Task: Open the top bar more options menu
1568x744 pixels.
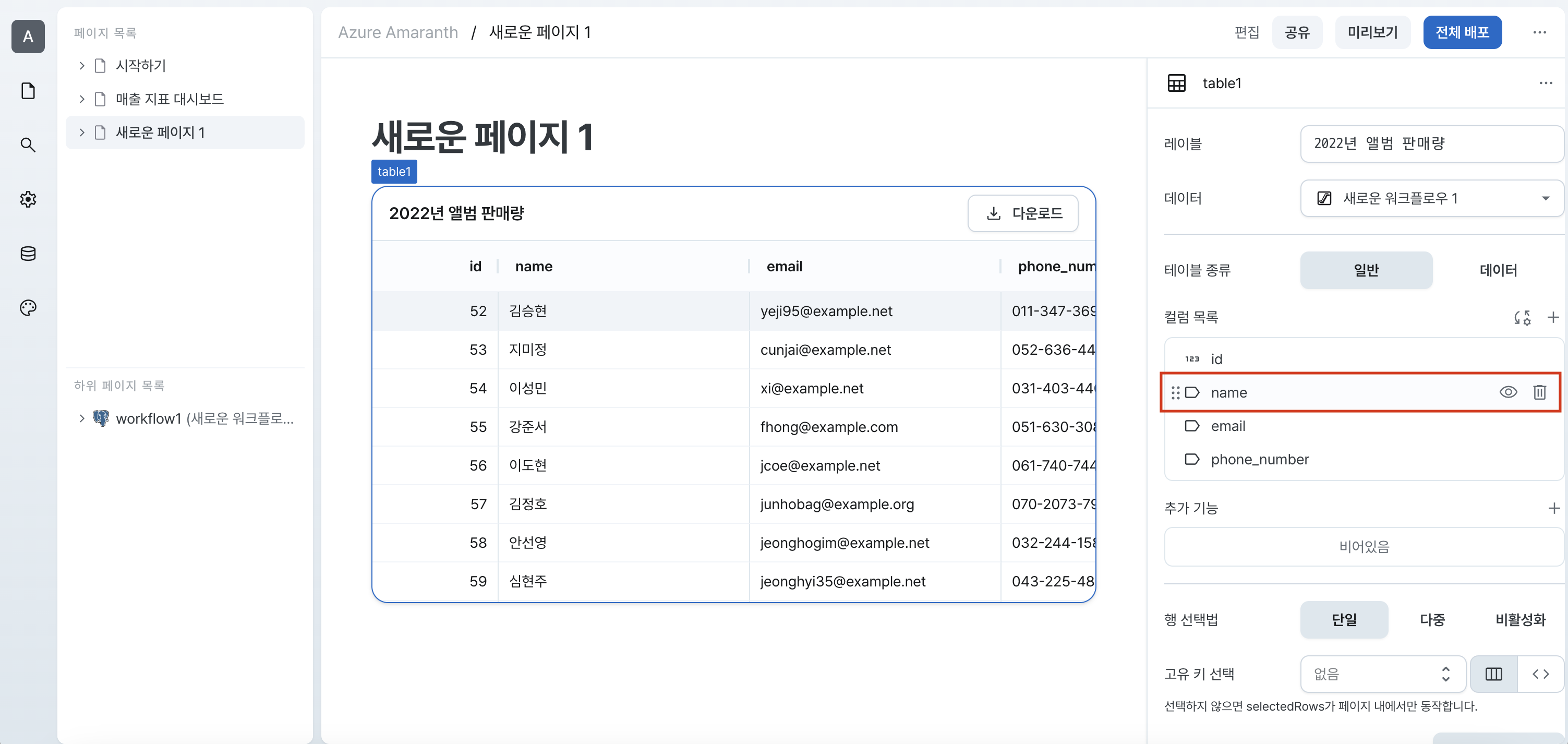Action: (x=1539, y=32)
